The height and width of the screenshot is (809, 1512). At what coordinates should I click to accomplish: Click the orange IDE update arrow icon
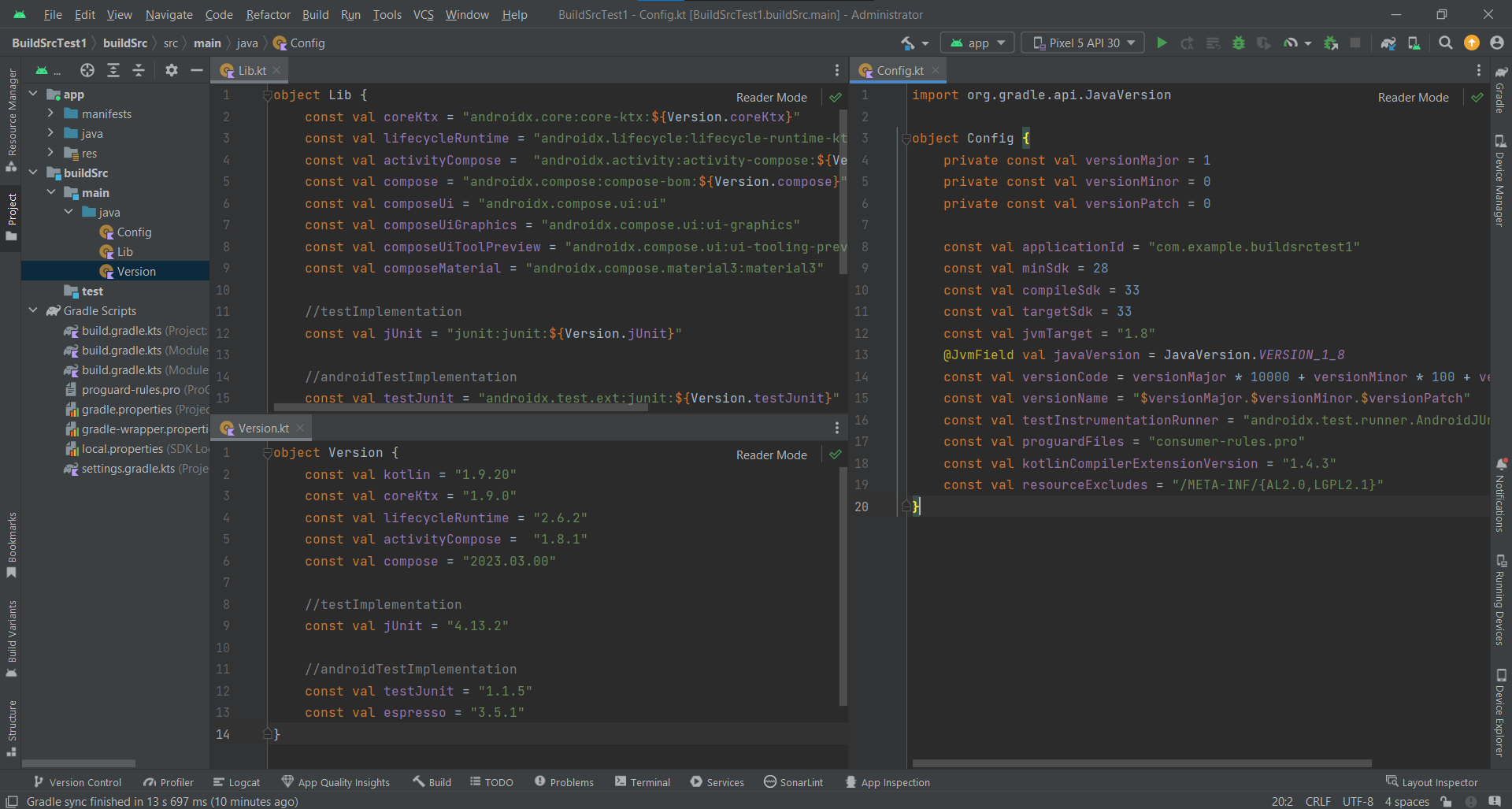[1472, 43]
